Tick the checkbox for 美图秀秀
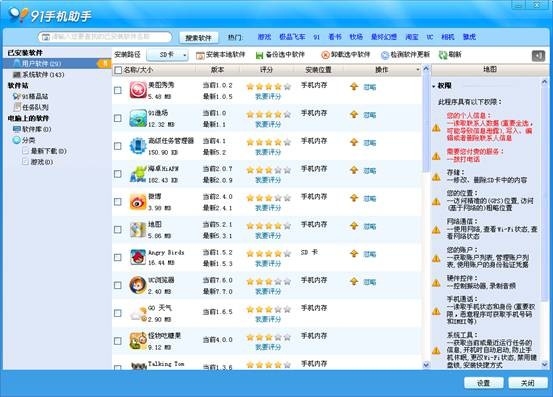 click(118, 90)
